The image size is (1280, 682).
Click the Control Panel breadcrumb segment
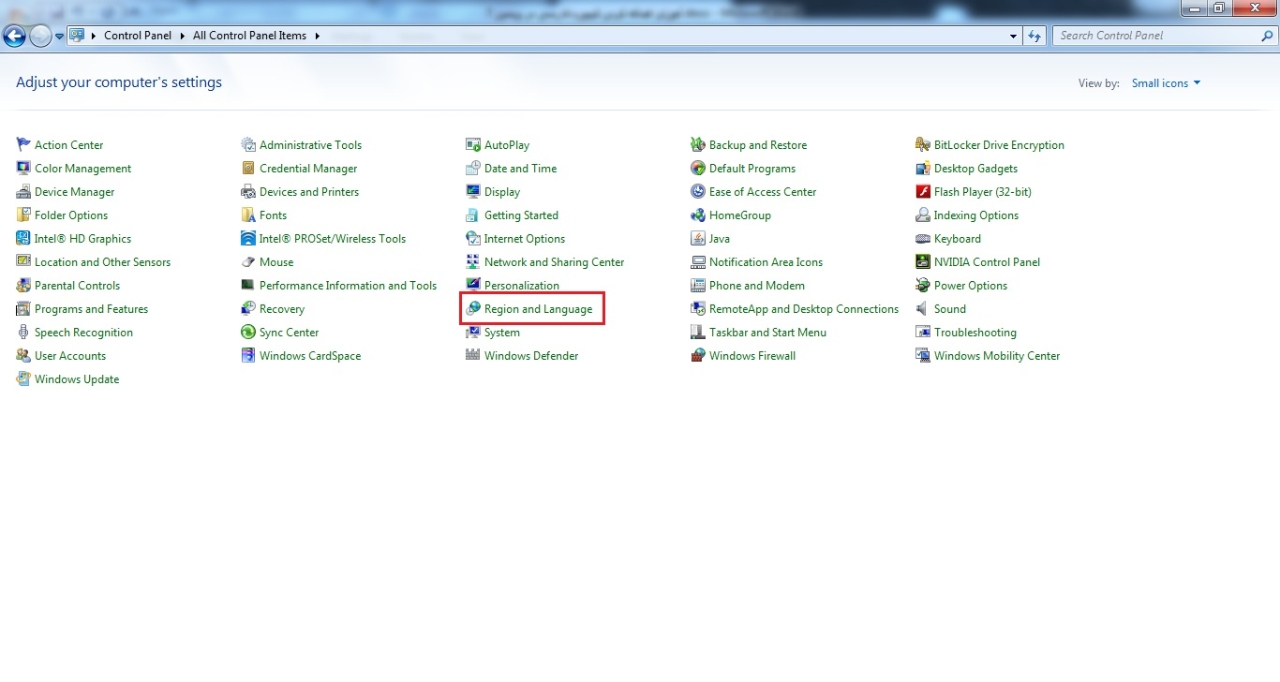(x=138, y=36)
